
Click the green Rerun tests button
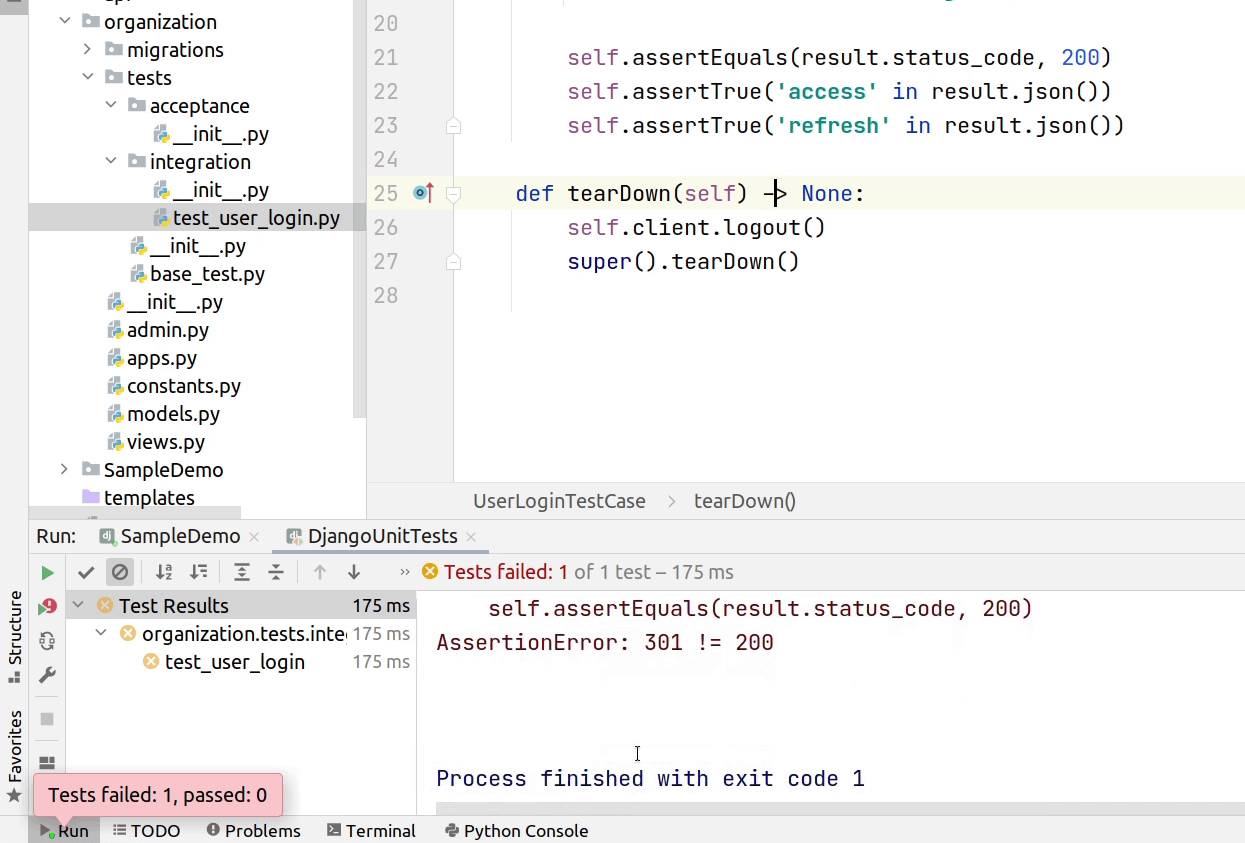click(47, 573)
